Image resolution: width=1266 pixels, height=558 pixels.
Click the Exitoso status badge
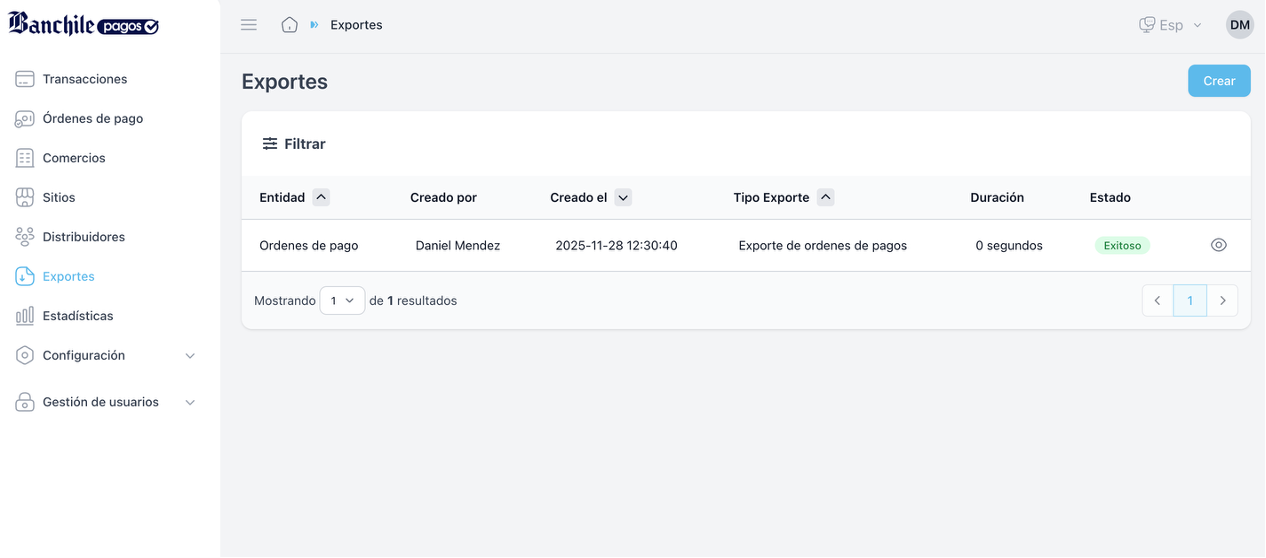click(1122, 245)
